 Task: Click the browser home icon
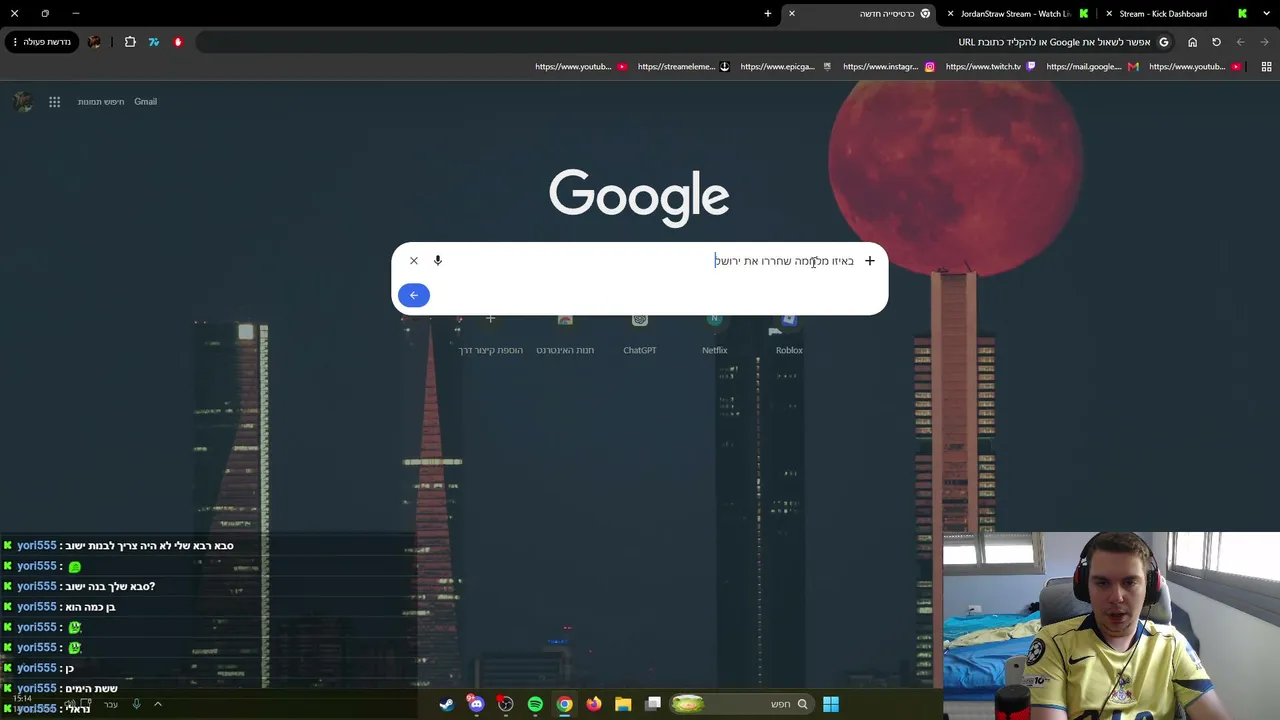tap(1192, 42)
